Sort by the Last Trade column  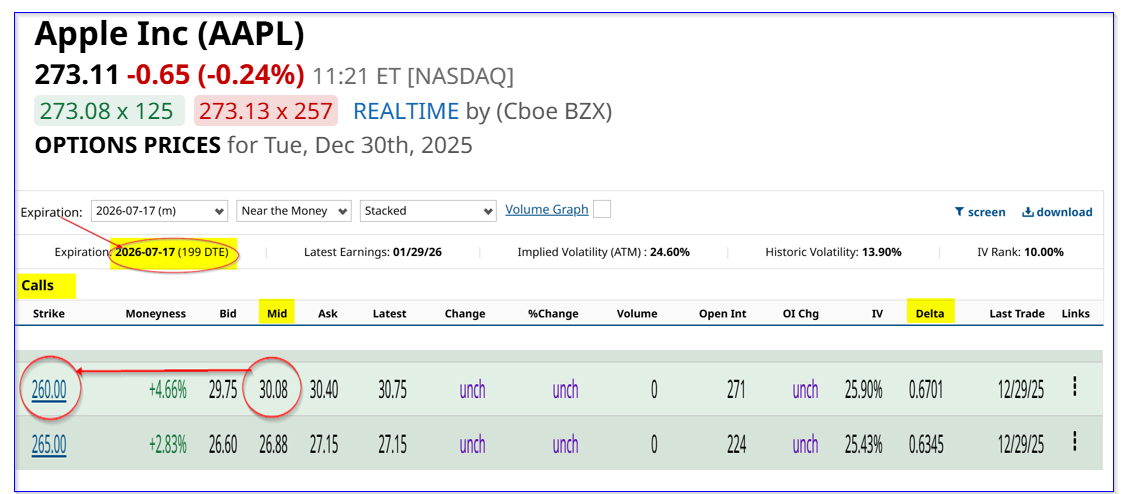1017,313
